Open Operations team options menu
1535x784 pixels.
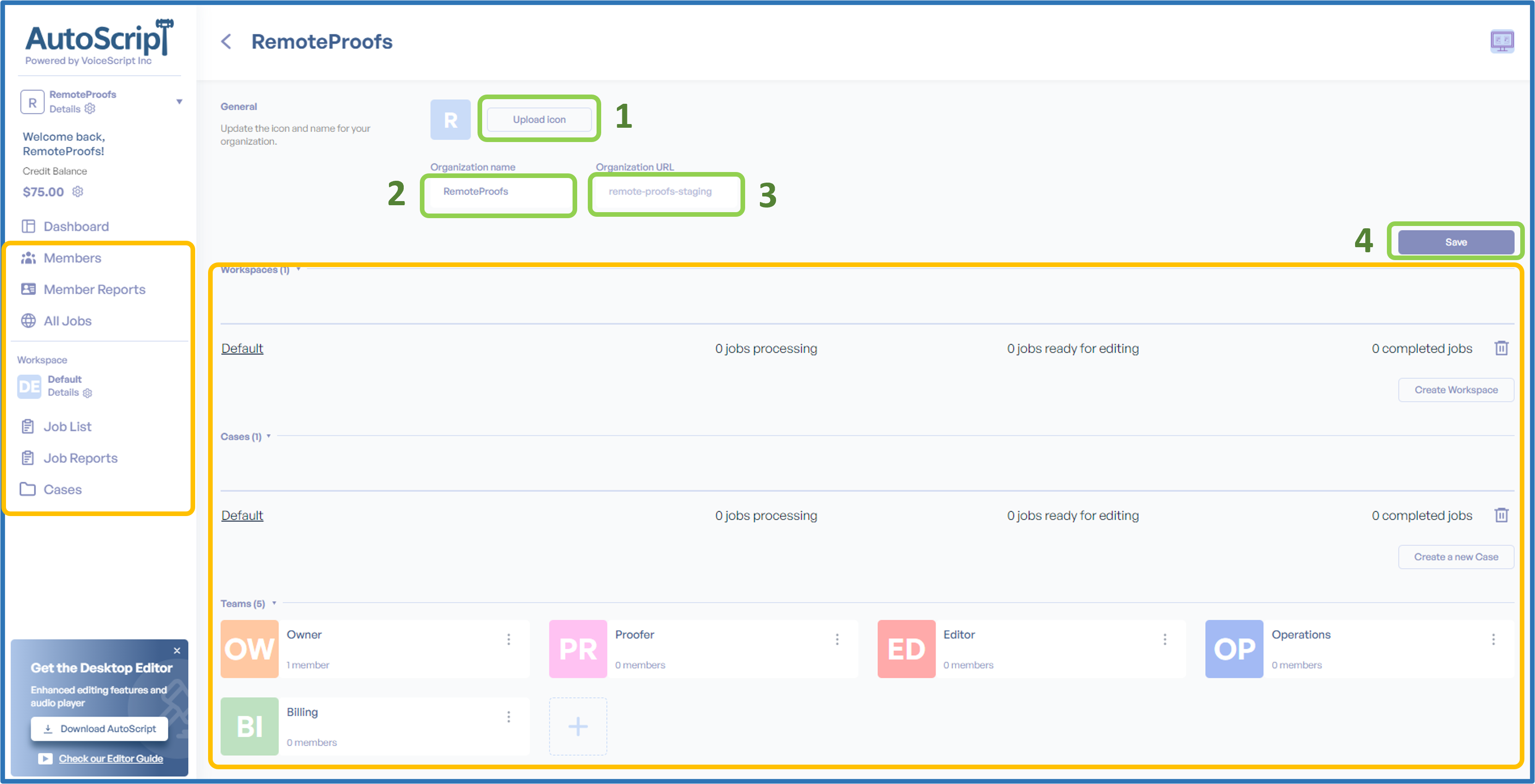pyautogui.click(x=1493, y=639)
